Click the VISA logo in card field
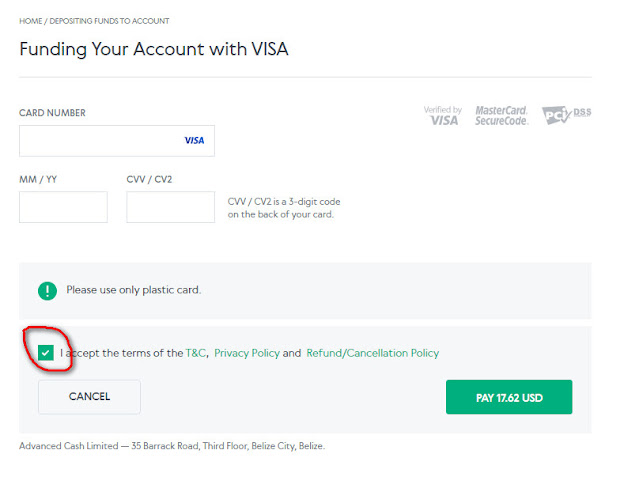Viewport: 639px width, 488px height. [194, 141]
